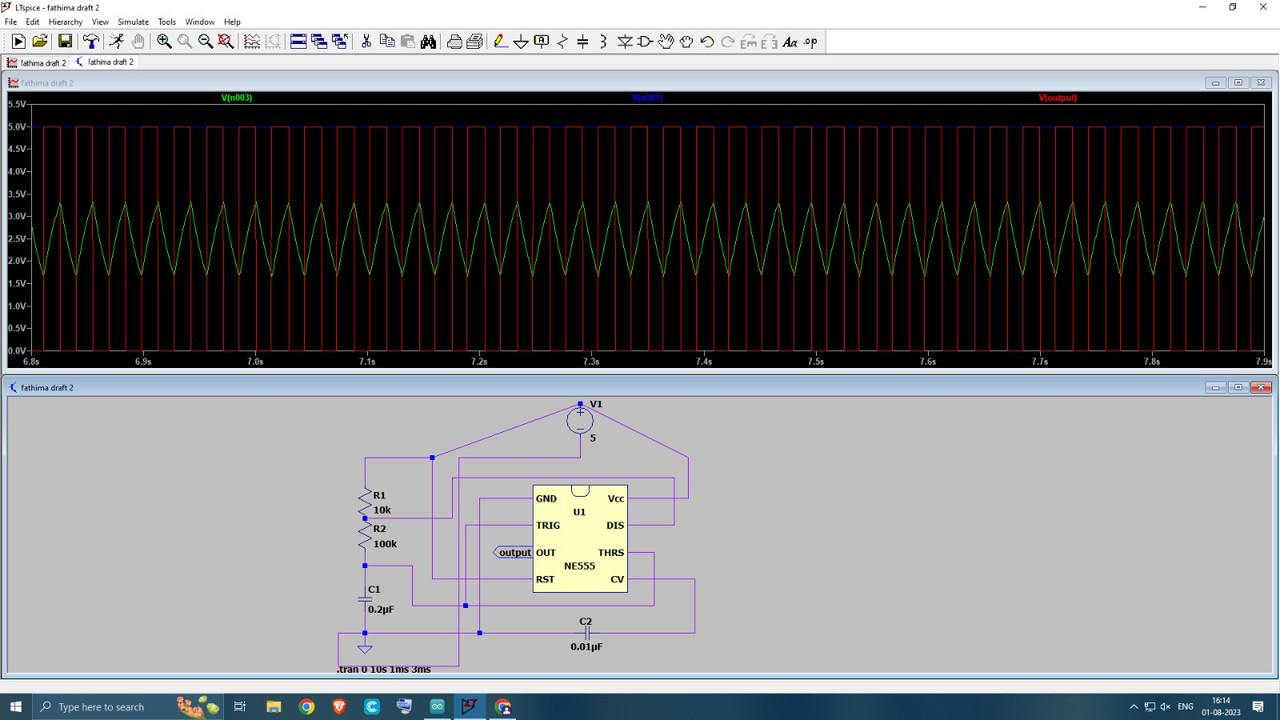Zoom out using the minus magnifier

click(x=205, y=41)
